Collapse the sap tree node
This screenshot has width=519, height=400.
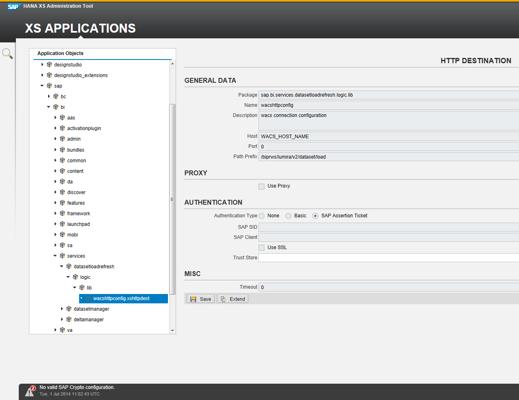coord(42,86)
